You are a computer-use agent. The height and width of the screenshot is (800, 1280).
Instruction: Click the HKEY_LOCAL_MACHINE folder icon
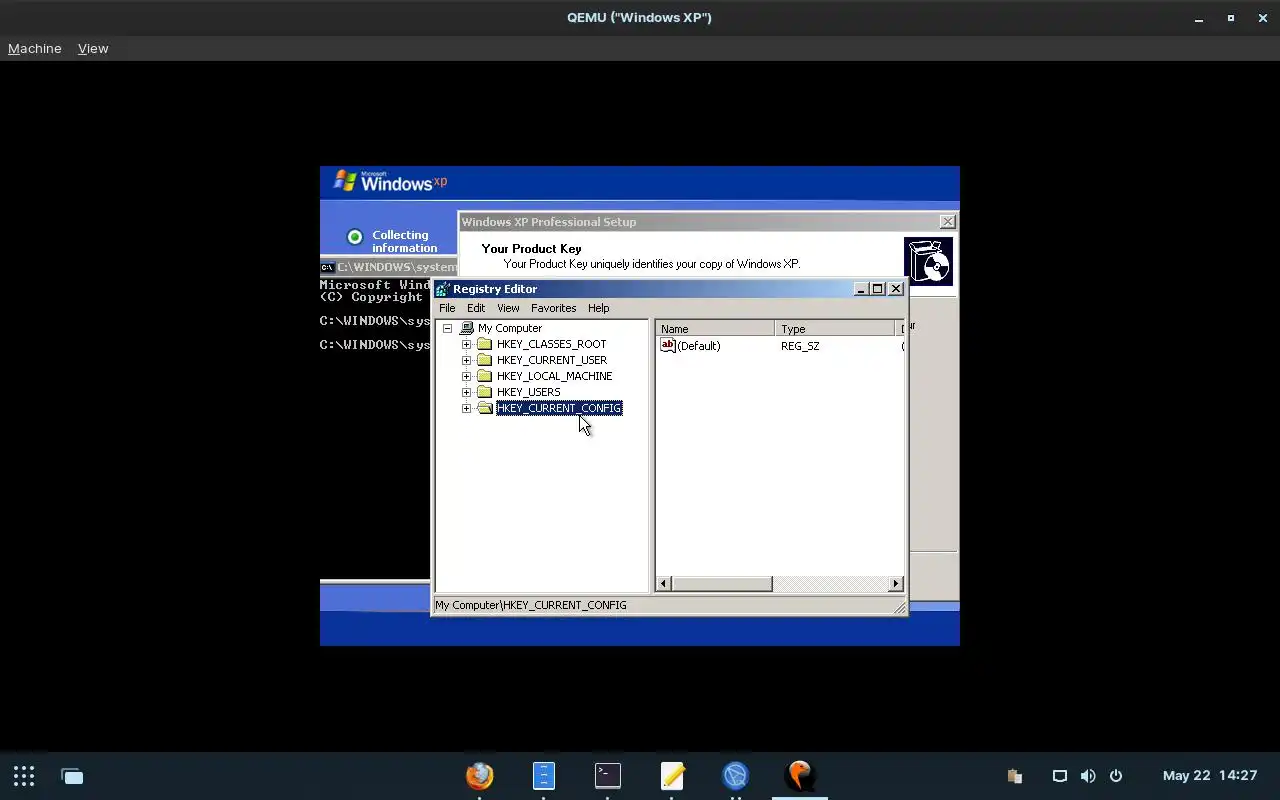click(485, 376)
